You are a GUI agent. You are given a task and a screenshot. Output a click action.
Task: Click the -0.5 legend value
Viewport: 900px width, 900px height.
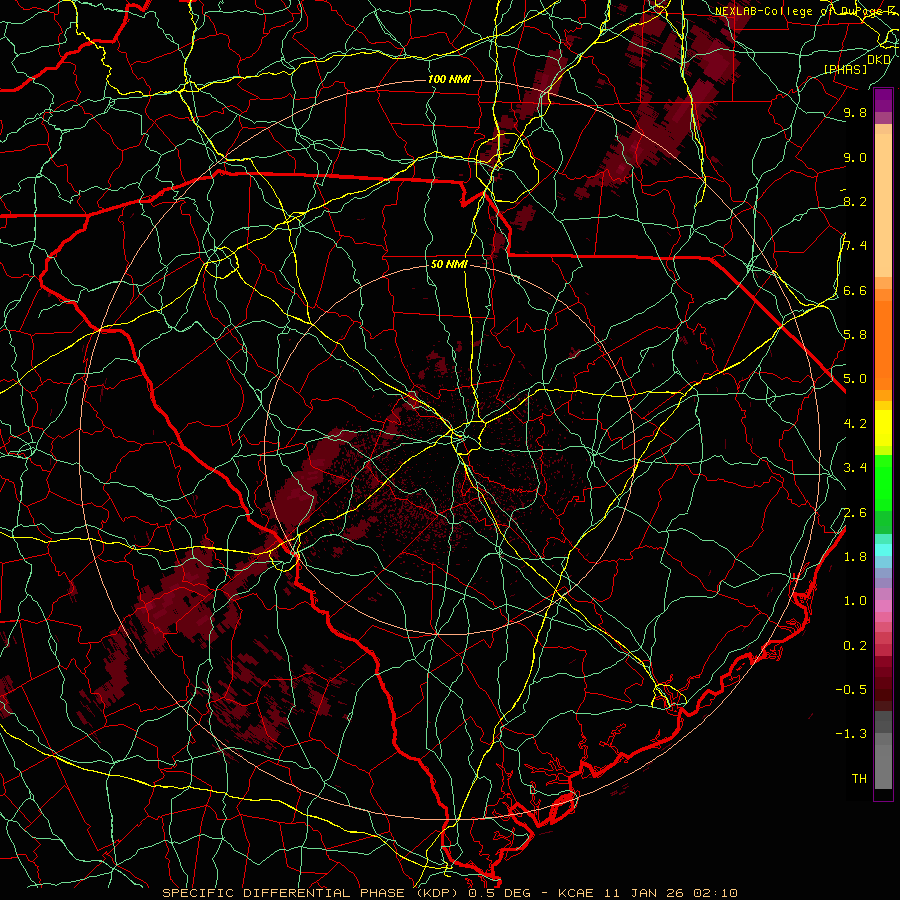pyautogui.click(x=851, y=689)
